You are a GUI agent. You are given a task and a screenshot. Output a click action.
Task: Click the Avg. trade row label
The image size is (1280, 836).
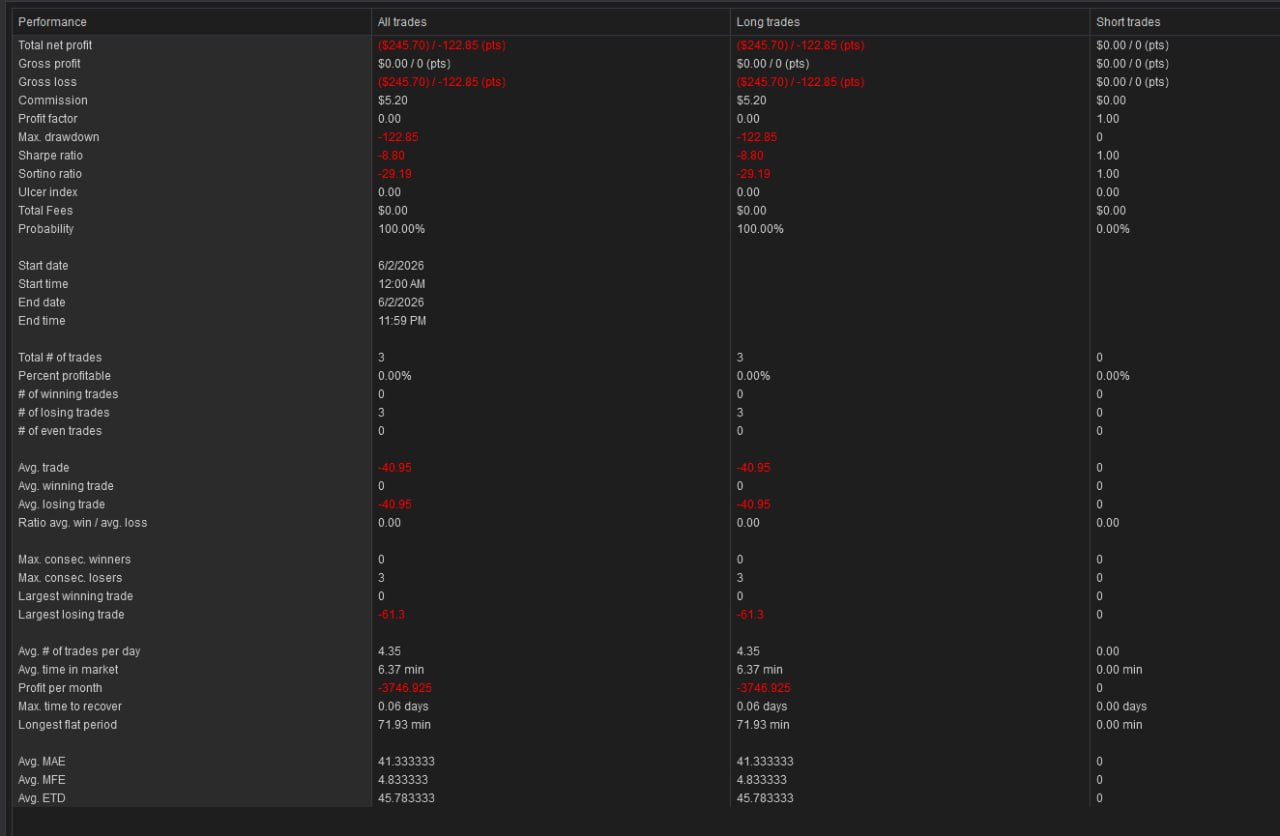pos(44,467)
